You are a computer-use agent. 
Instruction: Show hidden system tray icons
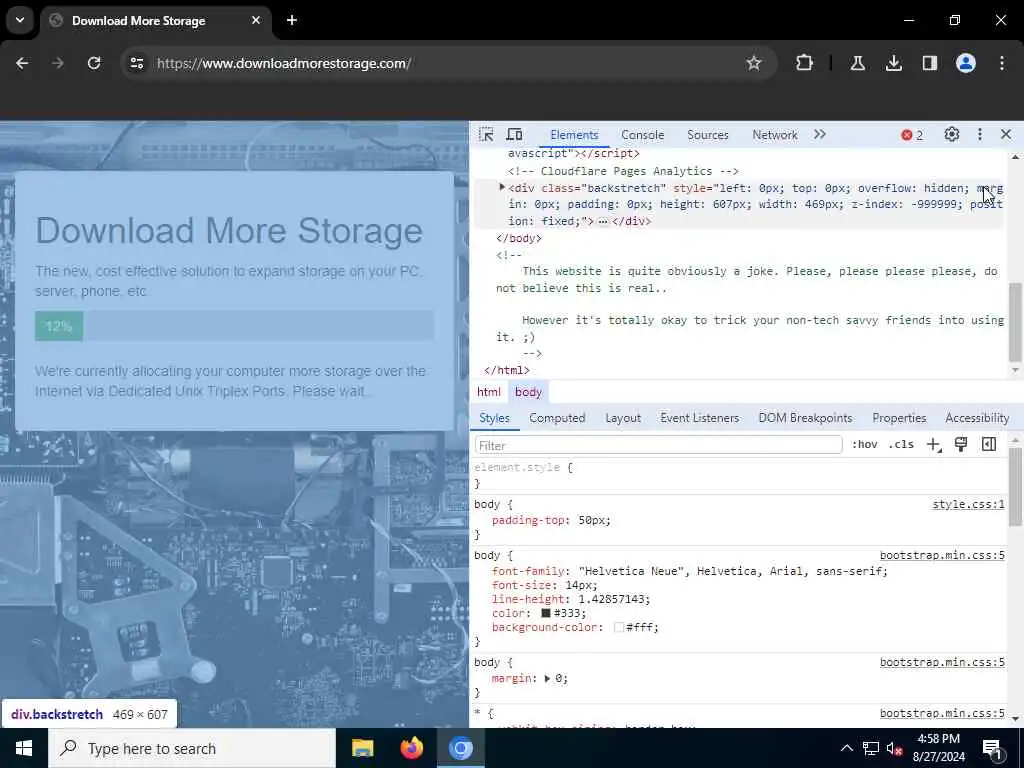(x=846, y=748)
